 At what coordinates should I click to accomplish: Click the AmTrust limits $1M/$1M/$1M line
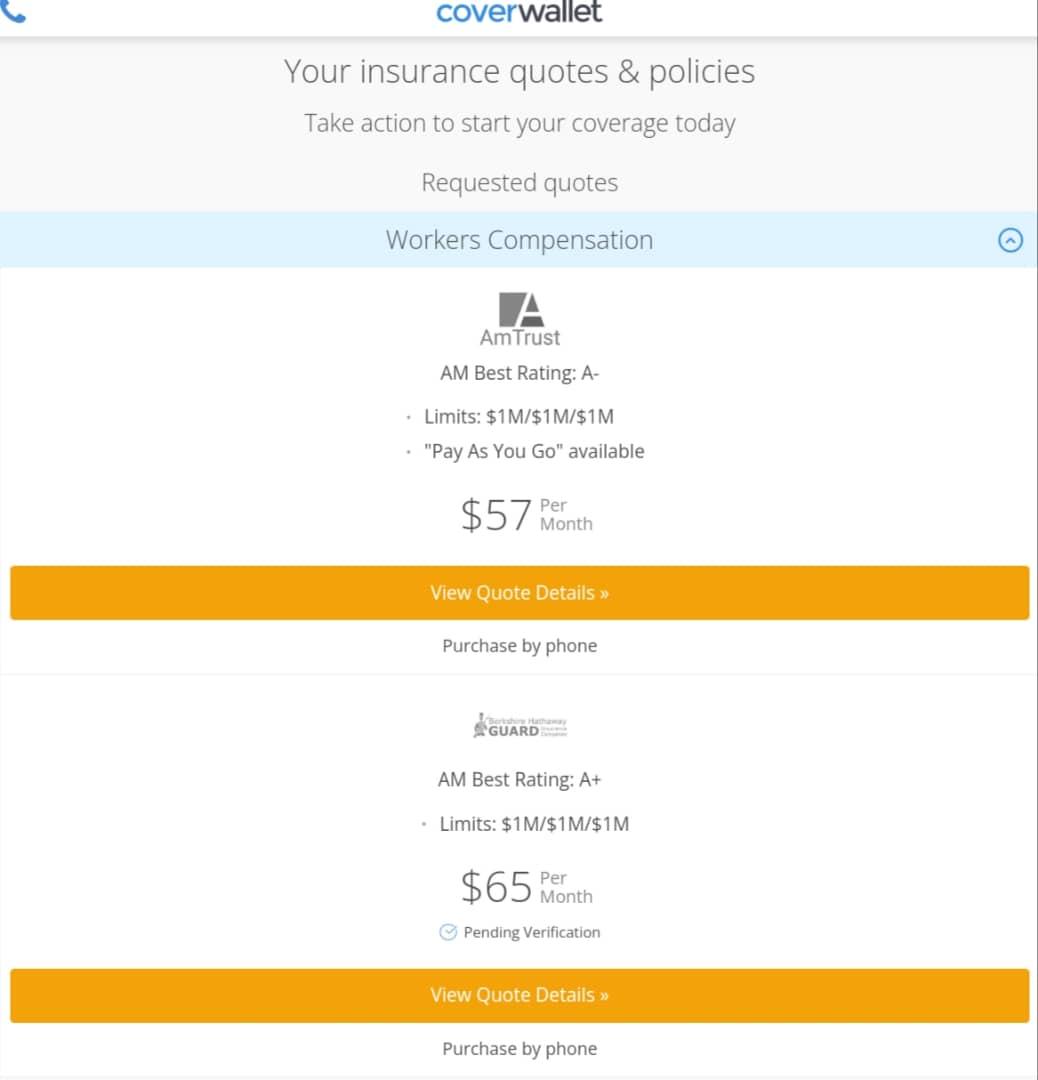(519, 416)
